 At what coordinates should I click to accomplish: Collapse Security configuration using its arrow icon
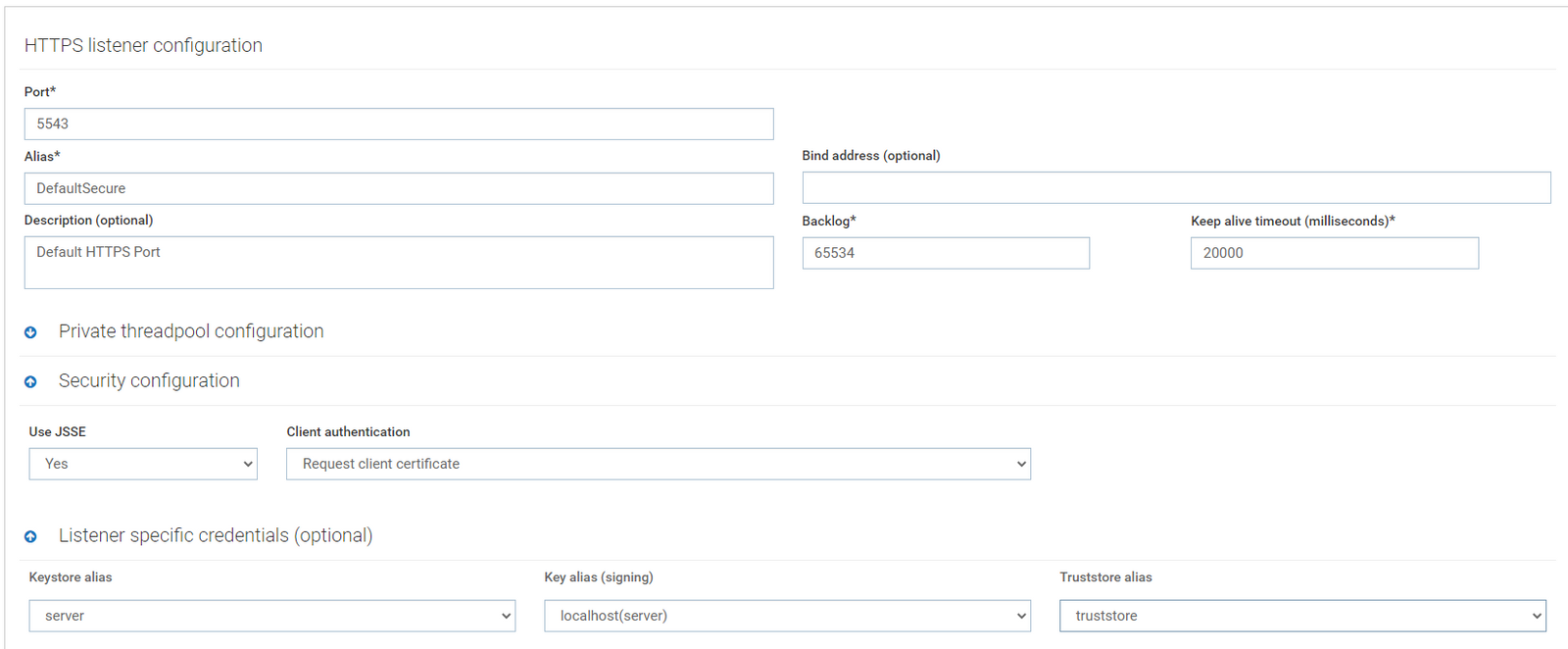pyautogui.click(x=30, y=381)
